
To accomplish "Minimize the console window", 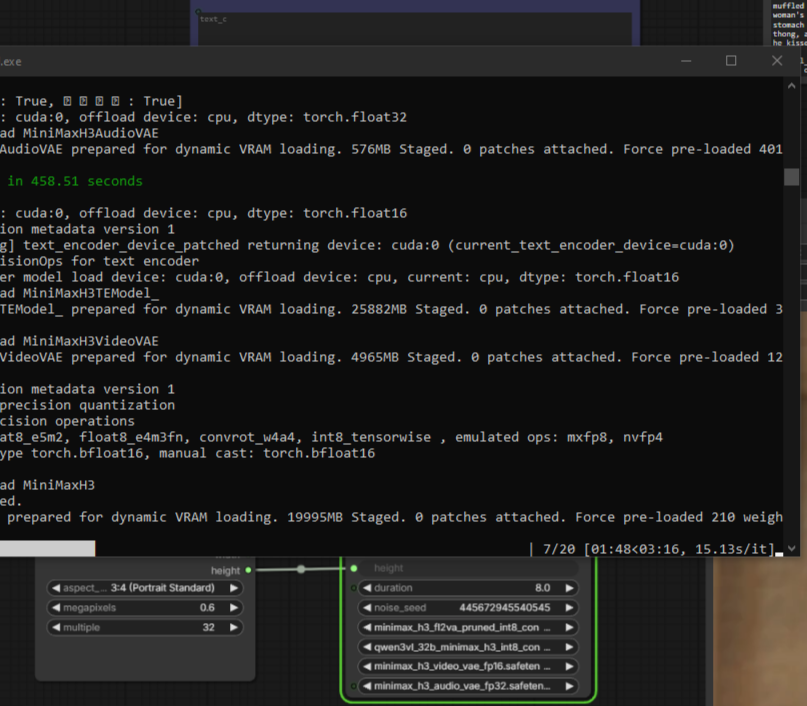I will tap(686, 61).
